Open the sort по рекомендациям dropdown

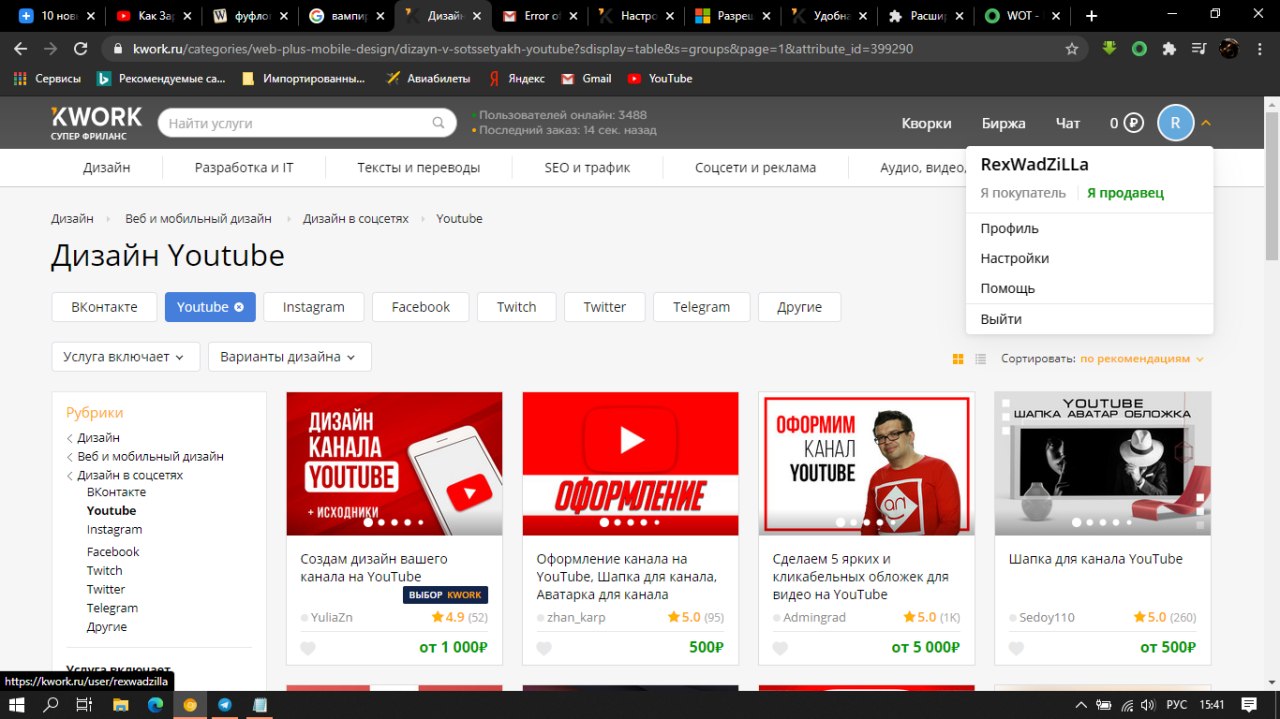click(1142, 358)
